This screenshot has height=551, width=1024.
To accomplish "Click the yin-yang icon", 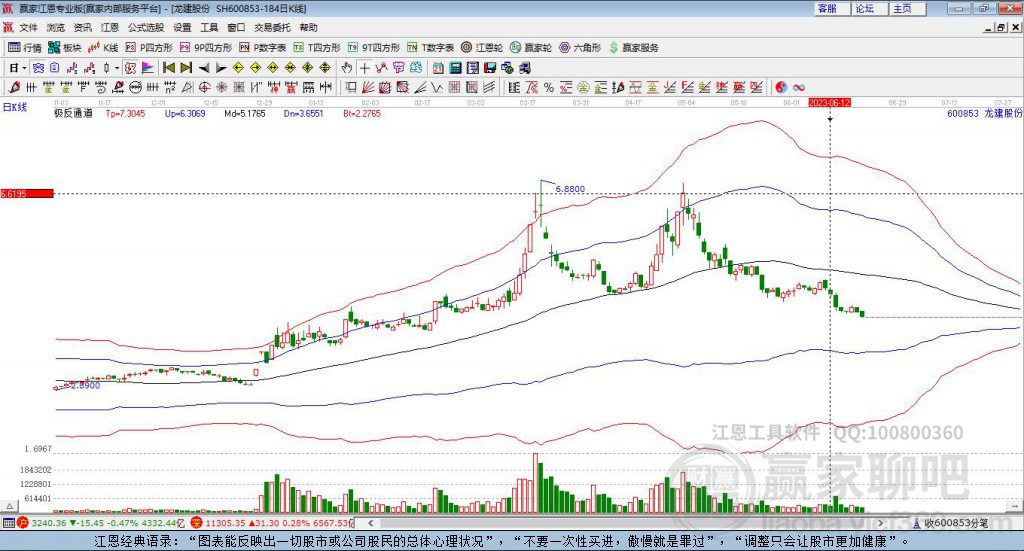I will (781, 87).
